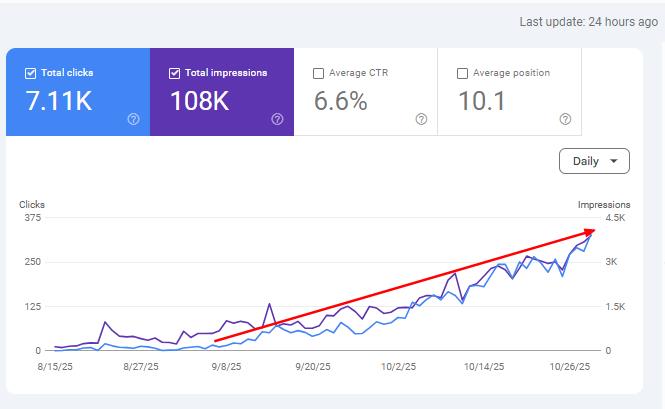Open the Daily granularity dropdown
The height and width of the screenshot is (409, 665).
(594, 161)
